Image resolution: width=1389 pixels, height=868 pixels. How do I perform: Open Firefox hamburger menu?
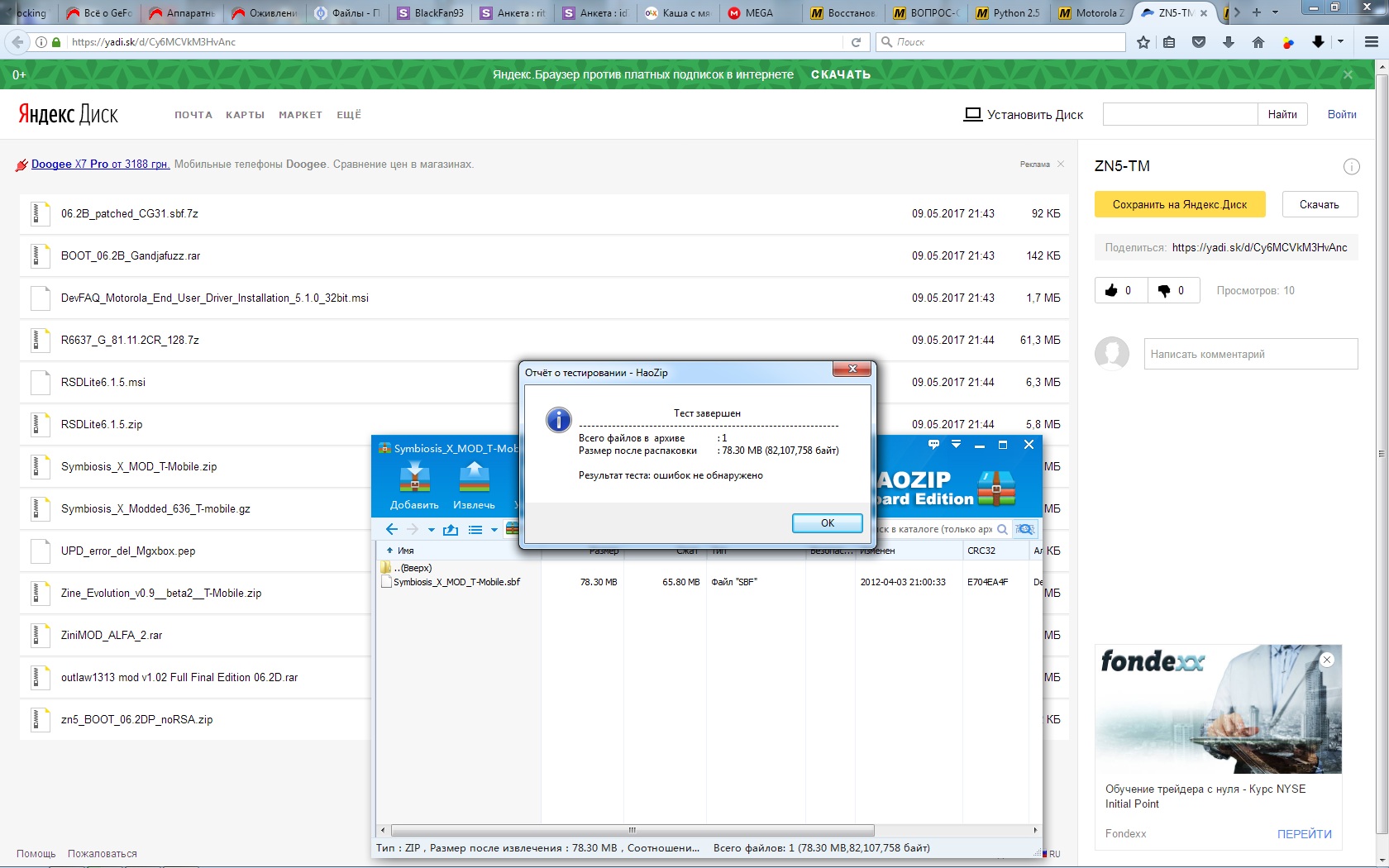[x=1371, y=42]
